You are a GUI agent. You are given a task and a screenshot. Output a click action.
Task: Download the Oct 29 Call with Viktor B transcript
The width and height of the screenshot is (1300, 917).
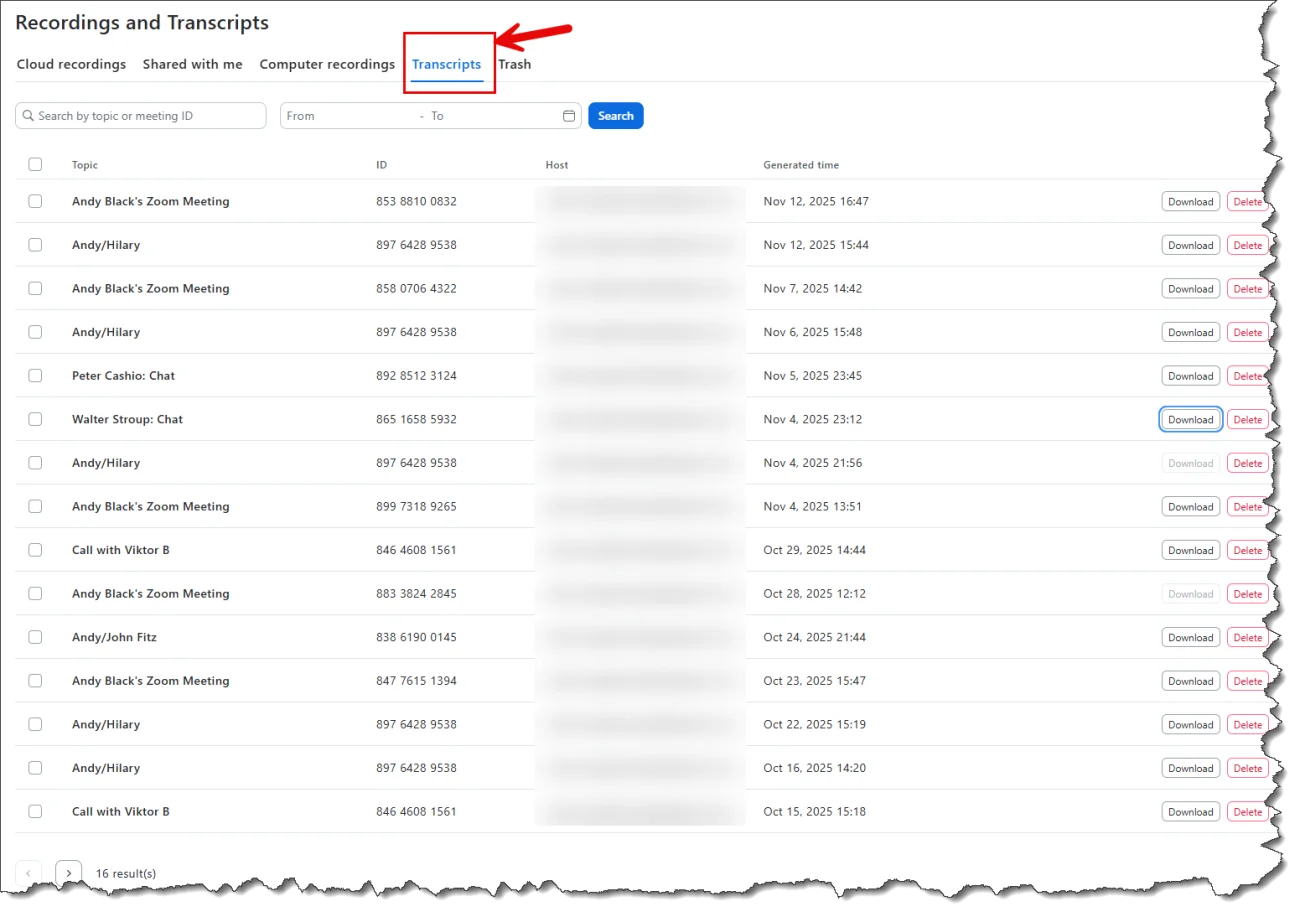click(x=1190, y=551)
